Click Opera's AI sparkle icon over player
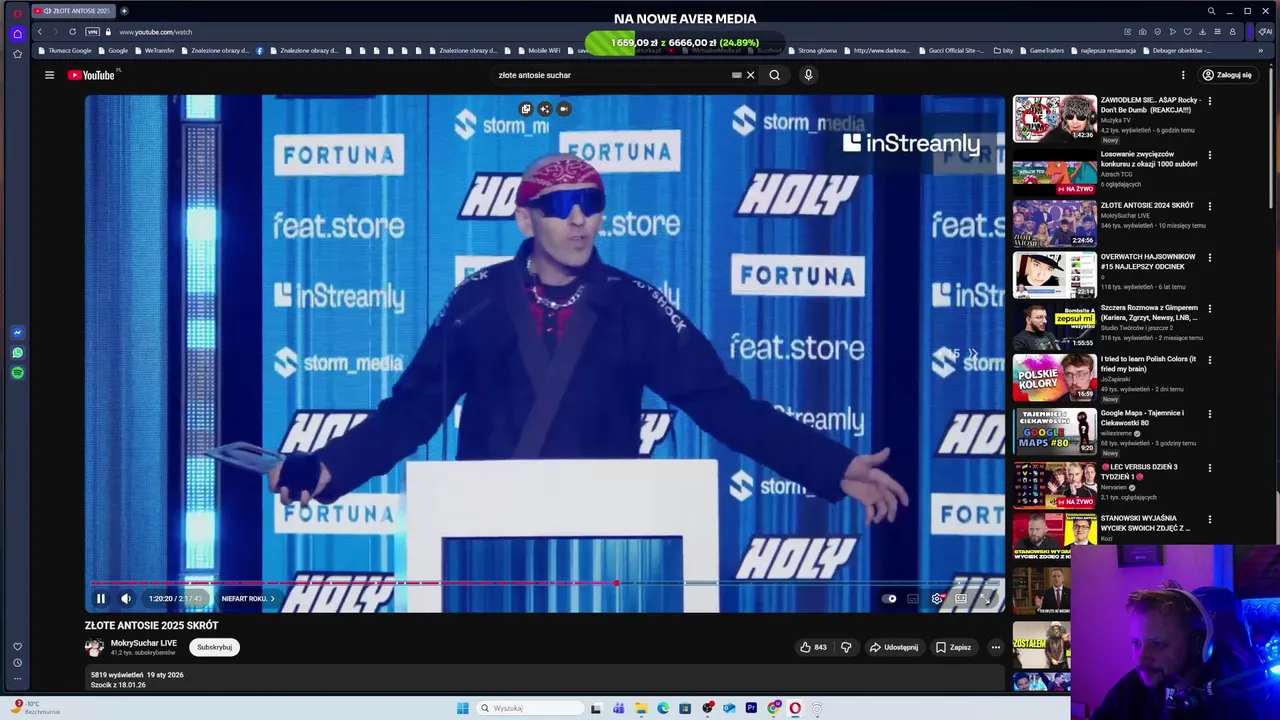The width and height of the screenshot is (1280, 720). [x=545, y=109]
